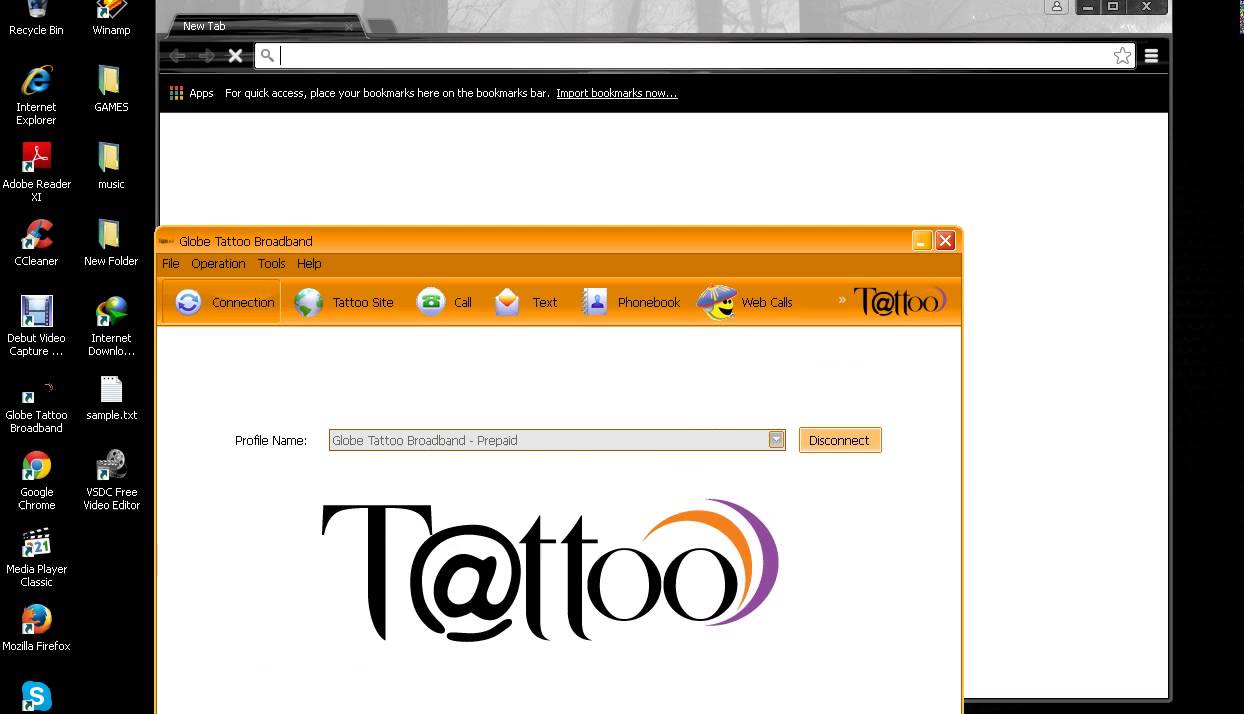Select the Skype desktop icon
Image resolution: width=1244 pixels, height=714 pixels.
pyautogui.click(x=36, y=696)
